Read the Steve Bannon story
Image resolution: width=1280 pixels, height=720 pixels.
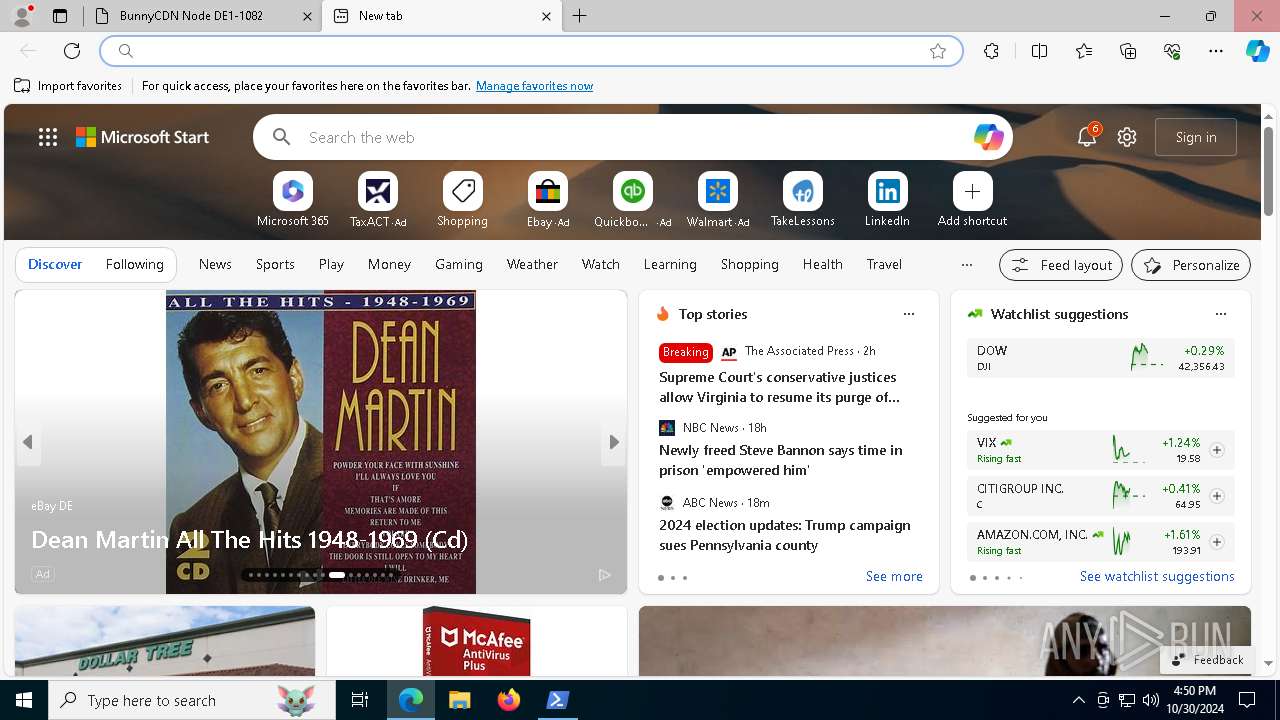click(x=780, y=460)
